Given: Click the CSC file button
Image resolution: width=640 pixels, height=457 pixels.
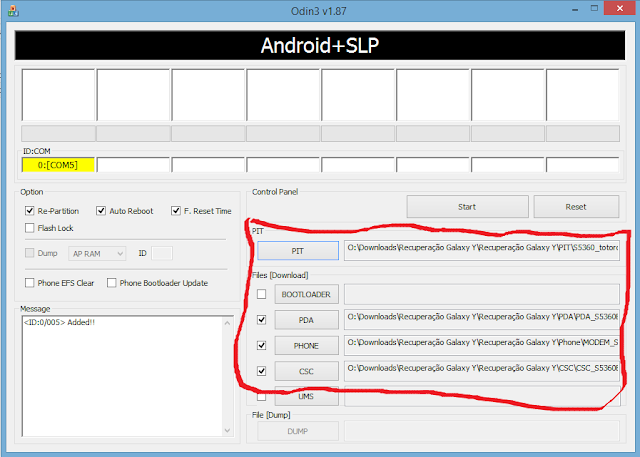Looking at the screenshot, I should pyautogui.click(x=306, y=371).
